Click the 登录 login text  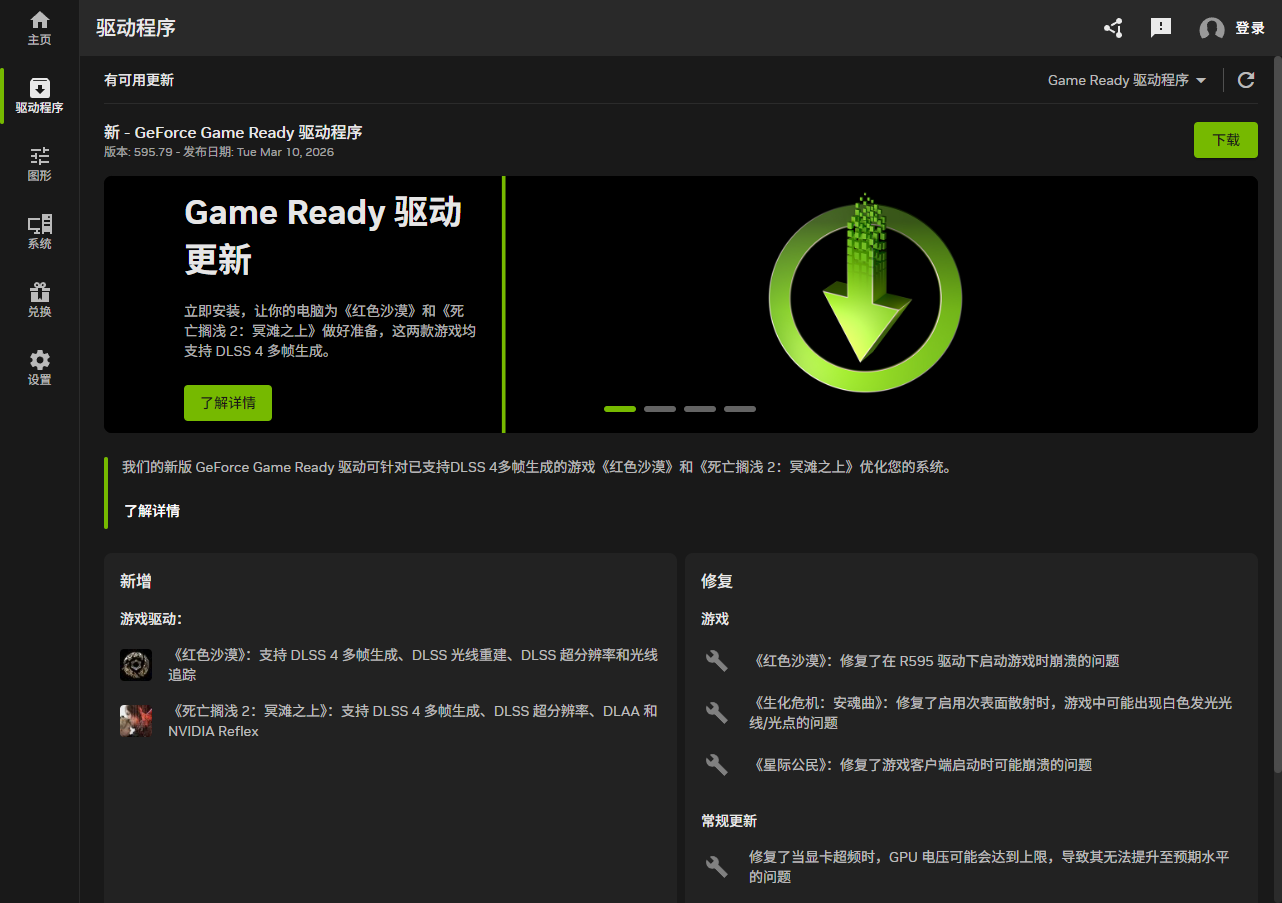pyautogui.click(x=1250, y=28)
